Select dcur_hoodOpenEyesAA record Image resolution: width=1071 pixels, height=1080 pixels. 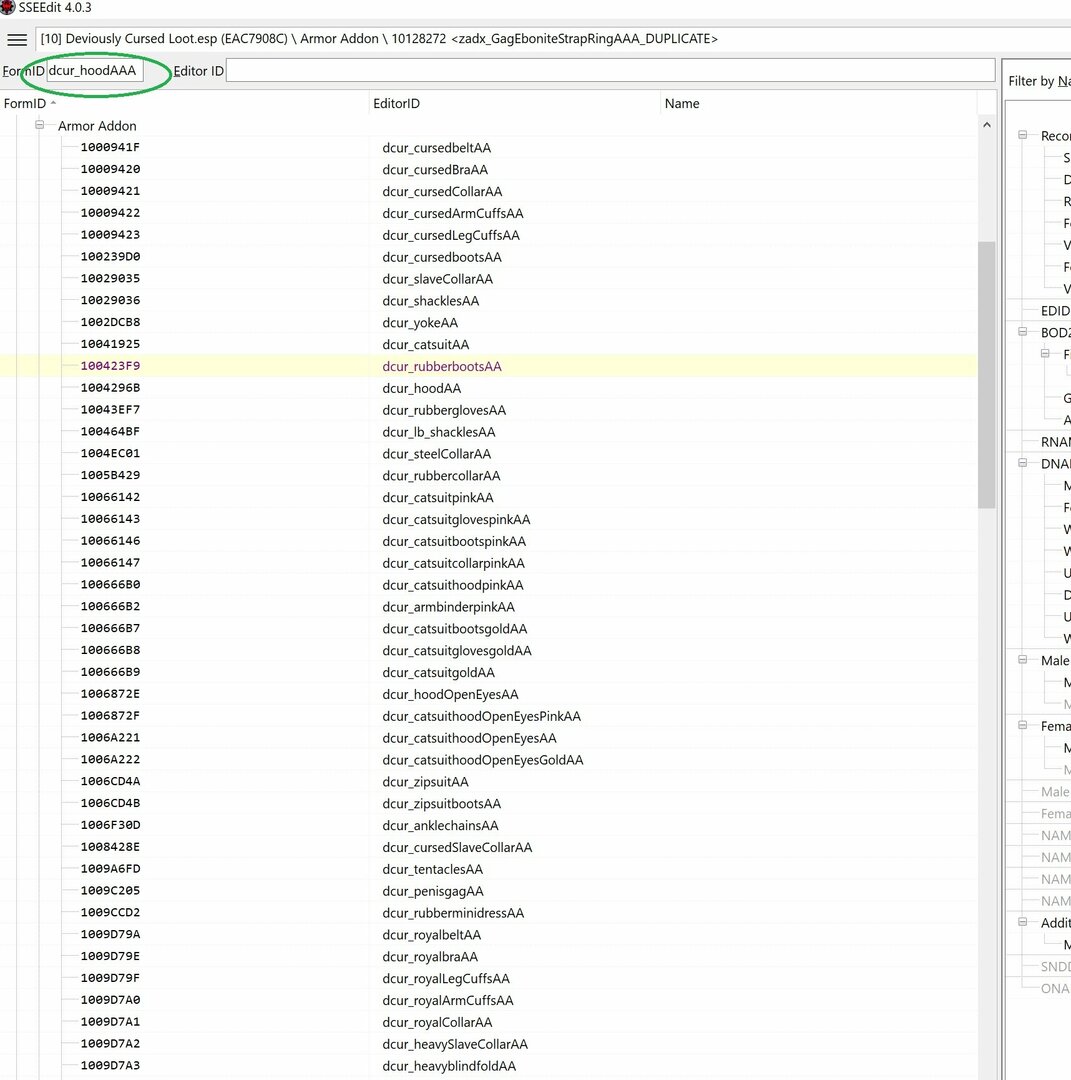tap(489, 694)
